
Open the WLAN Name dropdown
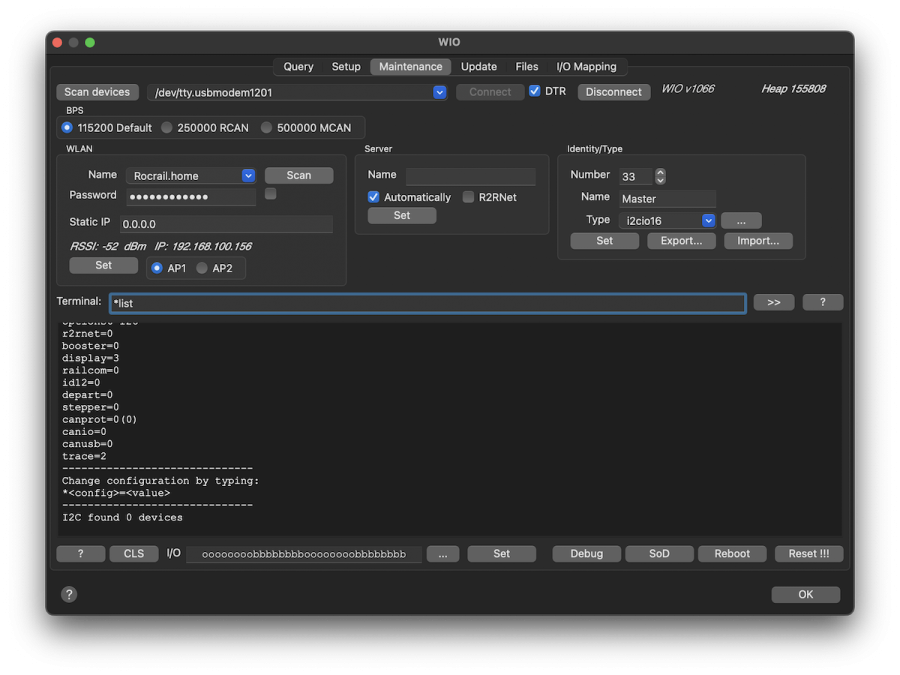tap(248, 176)
